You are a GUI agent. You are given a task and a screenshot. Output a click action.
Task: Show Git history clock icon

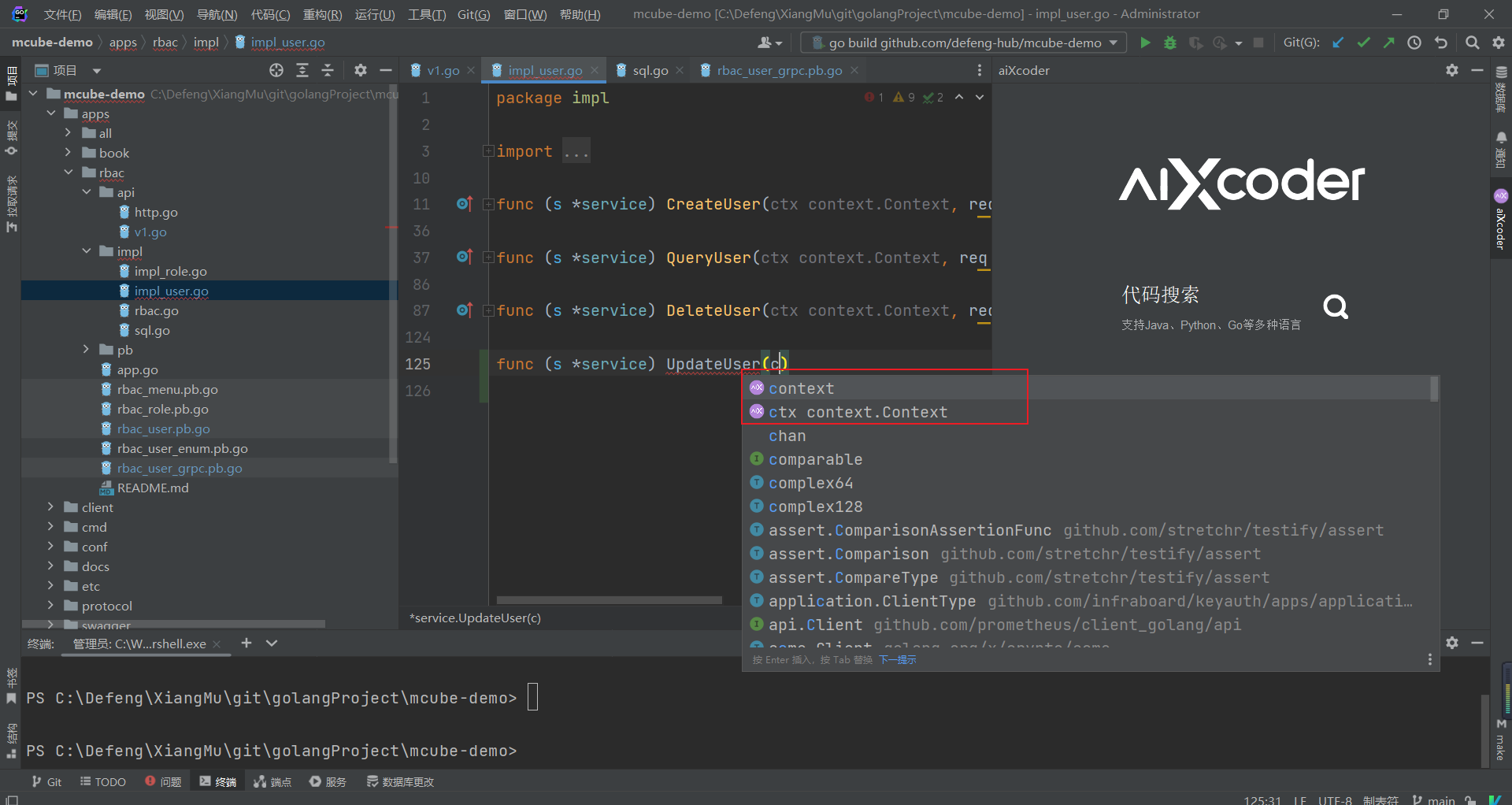[x=1414, y=43]
